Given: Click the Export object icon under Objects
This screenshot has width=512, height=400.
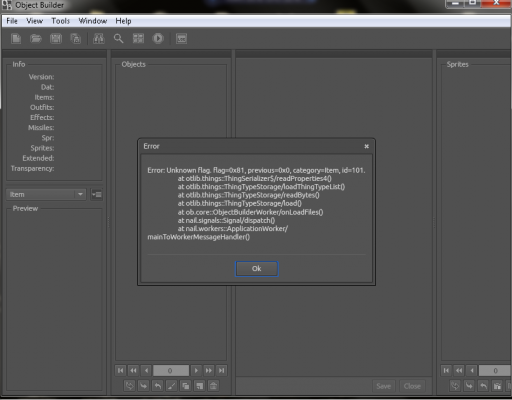Looking at the screenshot, I should [x=157, y=386].
